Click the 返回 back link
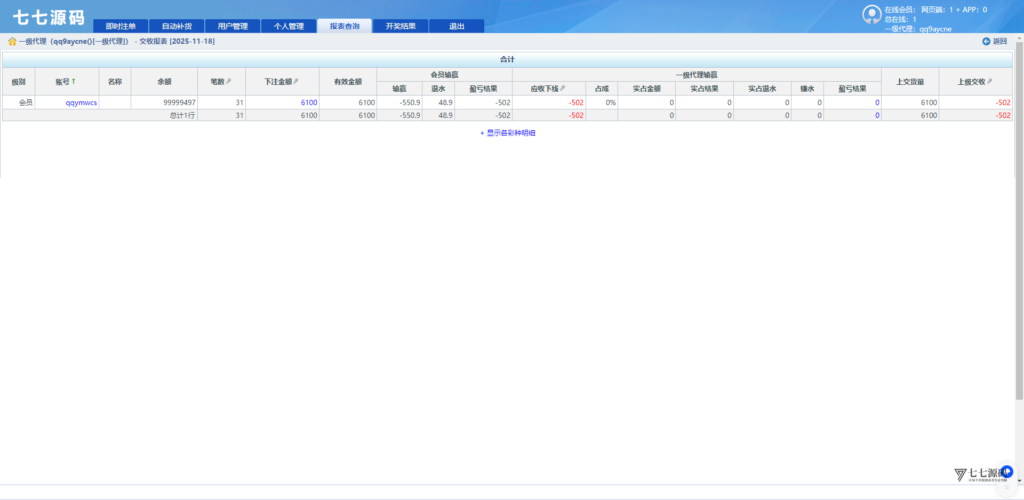This screenshot has width=1024, height=500. 1000,41
